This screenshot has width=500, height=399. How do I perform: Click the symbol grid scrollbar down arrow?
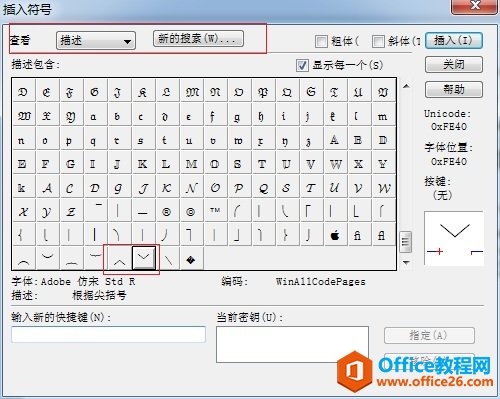(406, 263)
